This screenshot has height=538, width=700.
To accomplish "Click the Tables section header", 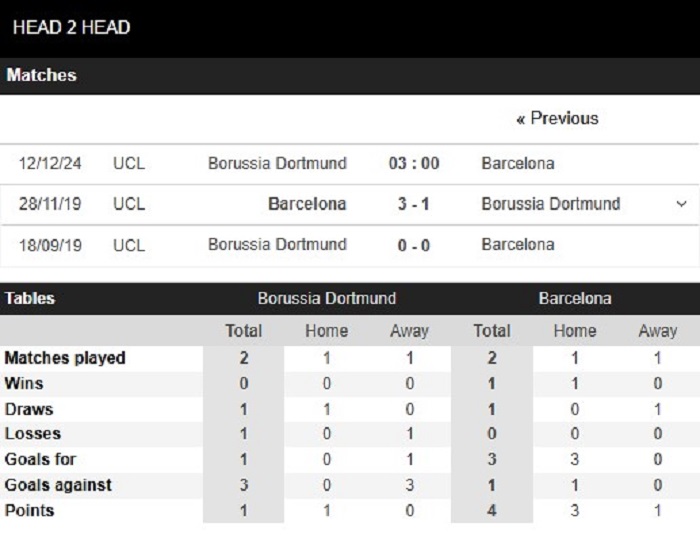I will [x=30, y=298].
